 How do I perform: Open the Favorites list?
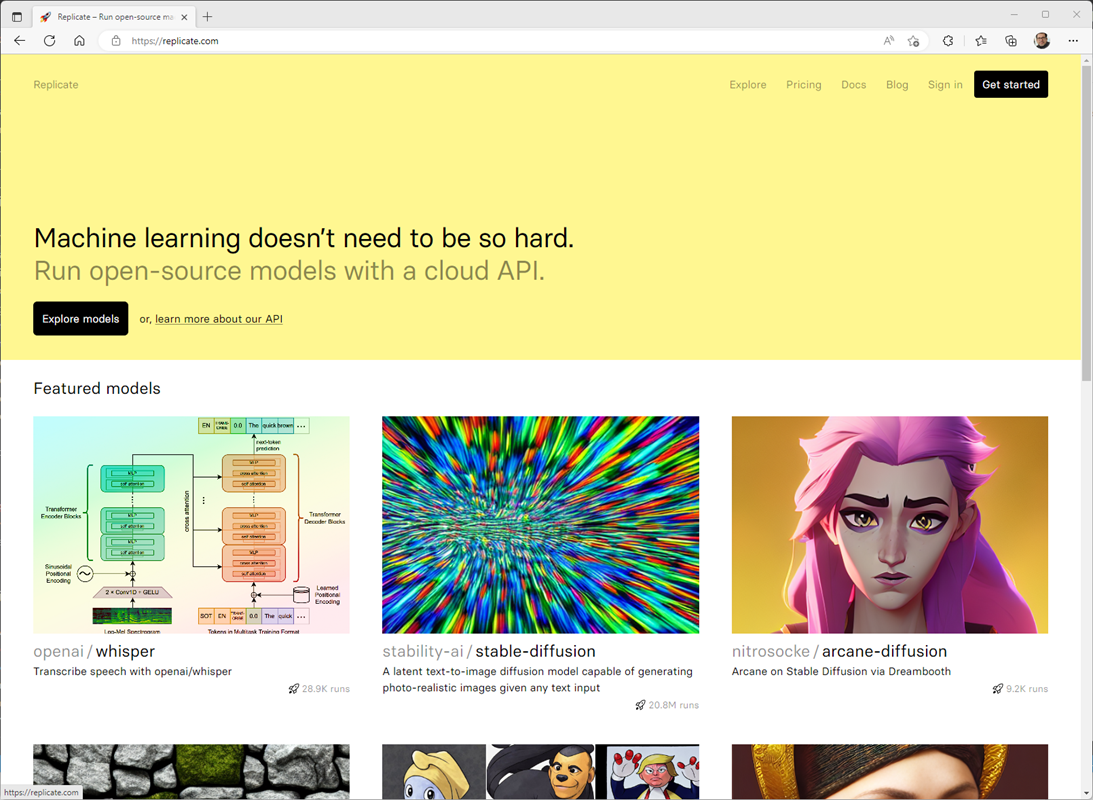click(x=981, y=40)
